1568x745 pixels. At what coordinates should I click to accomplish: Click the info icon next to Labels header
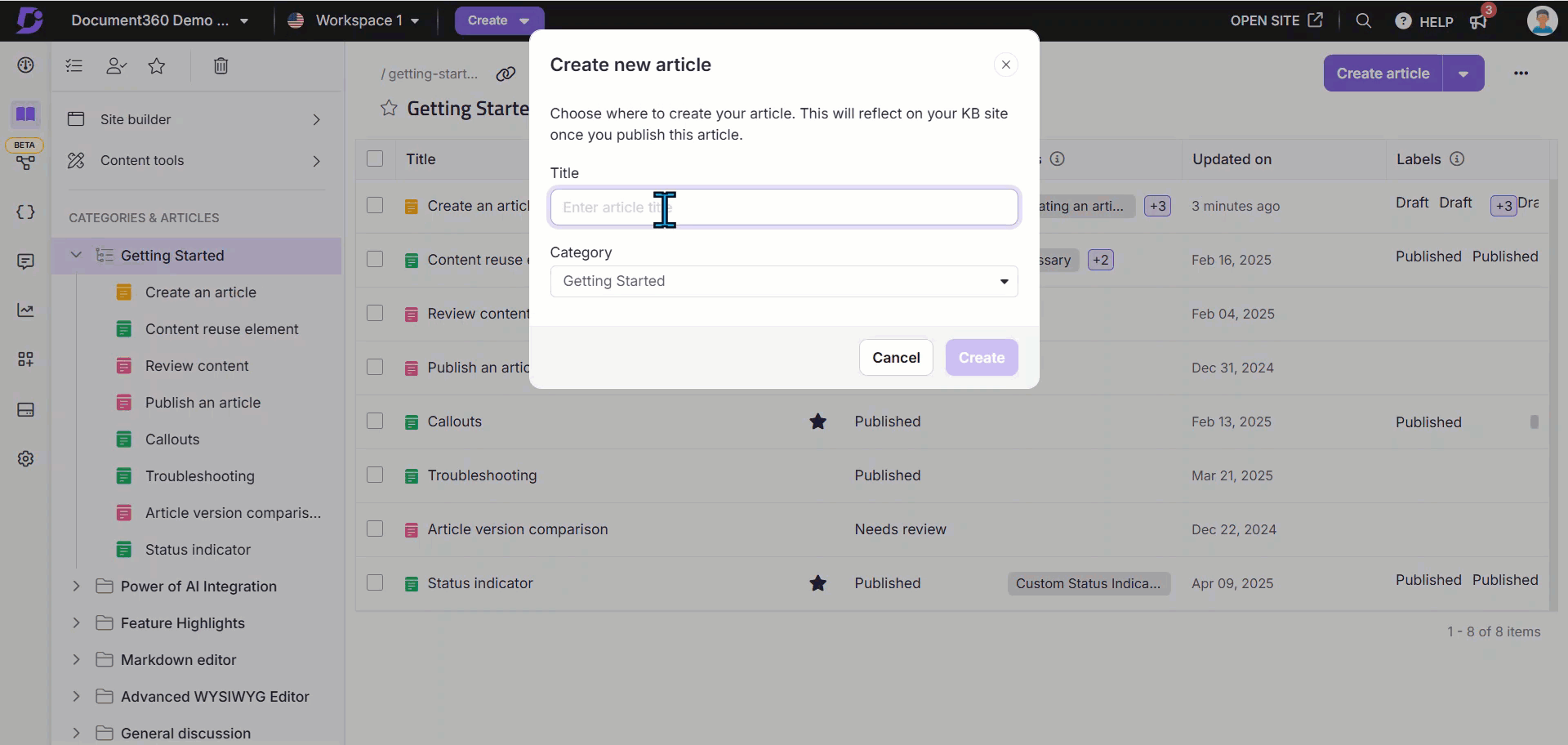coord(1457,158)
